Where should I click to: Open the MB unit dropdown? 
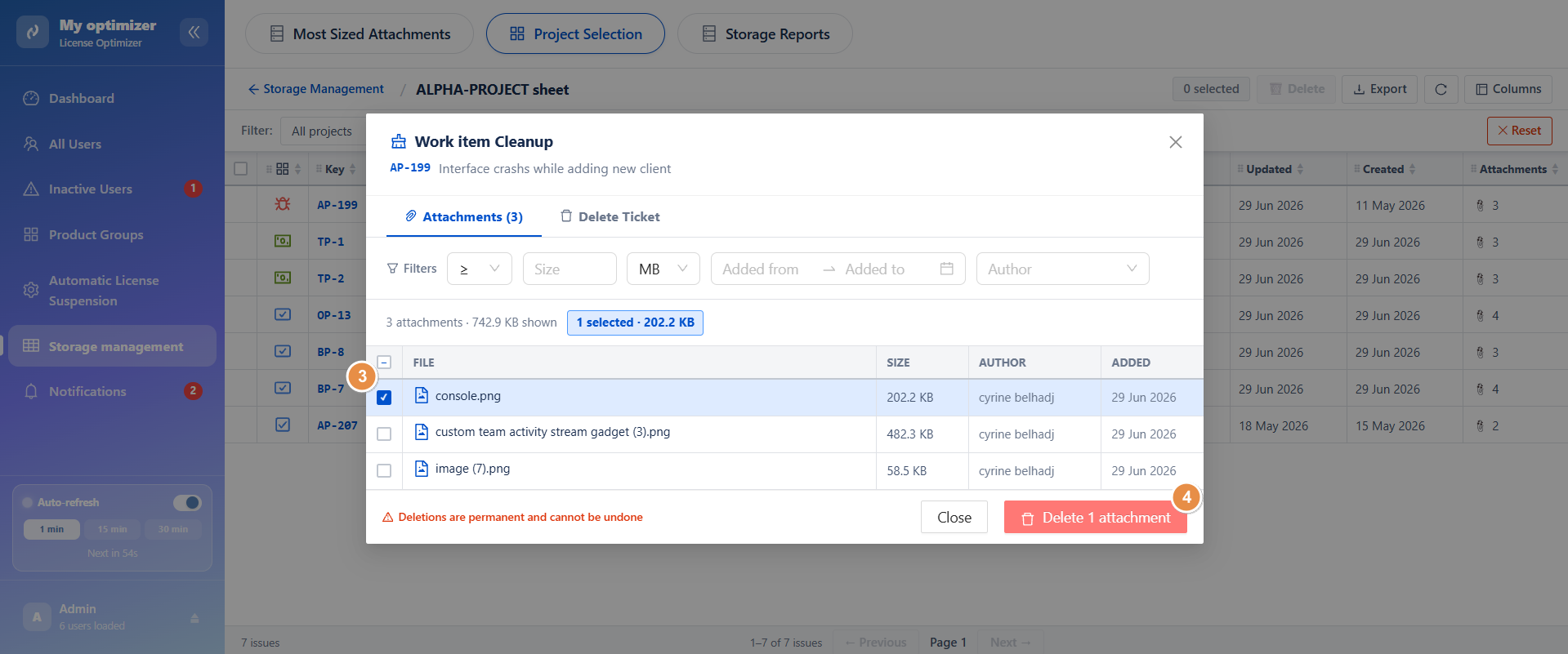click(663, 269)
